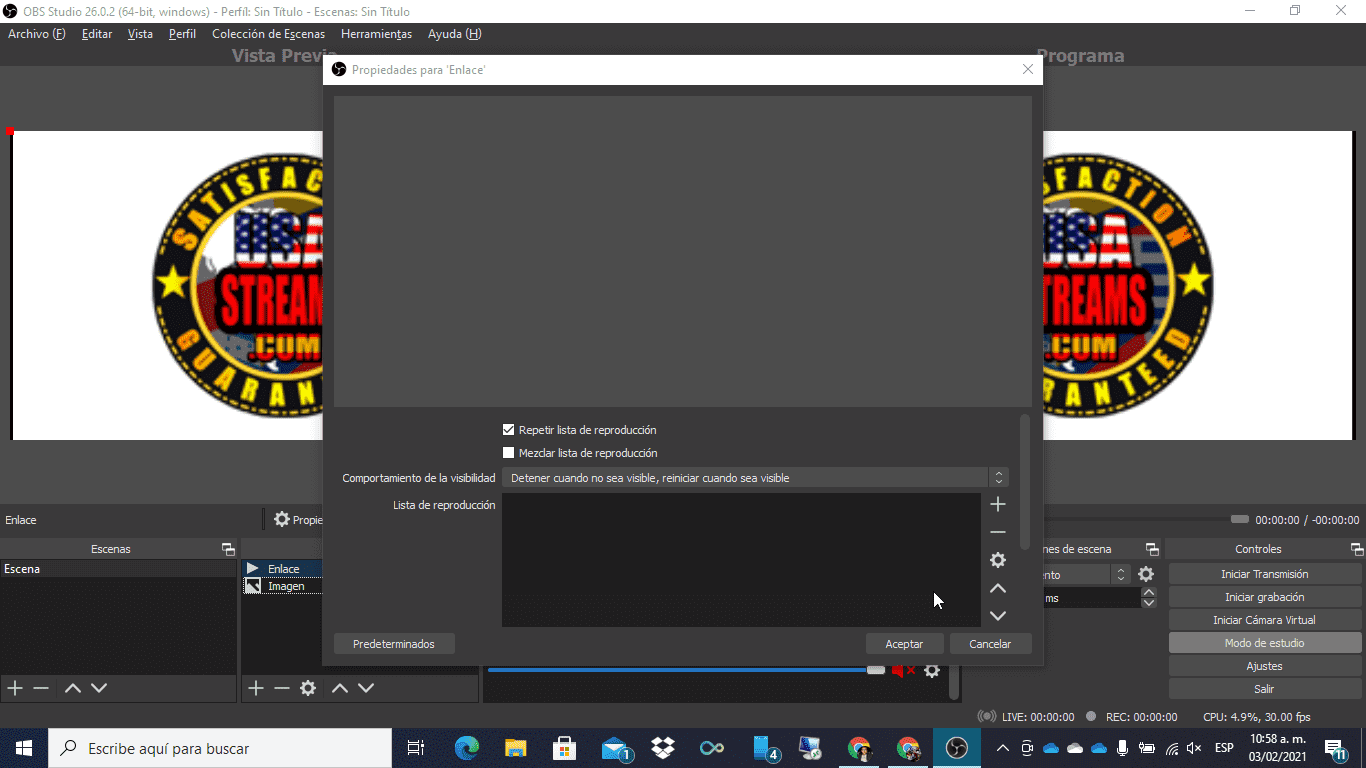Click the properties dialog vertical scrollbar
Screen dimensions: 1366x768
[1024, 482]
